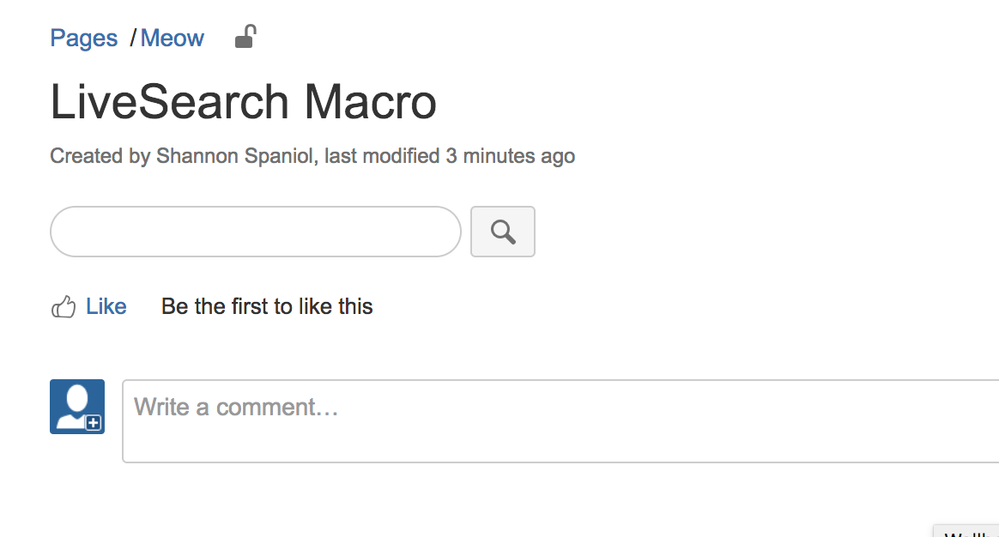The image size is (999, 537).
Task: Click the word LiveSearch in the heading
Action: pos(170,102)
